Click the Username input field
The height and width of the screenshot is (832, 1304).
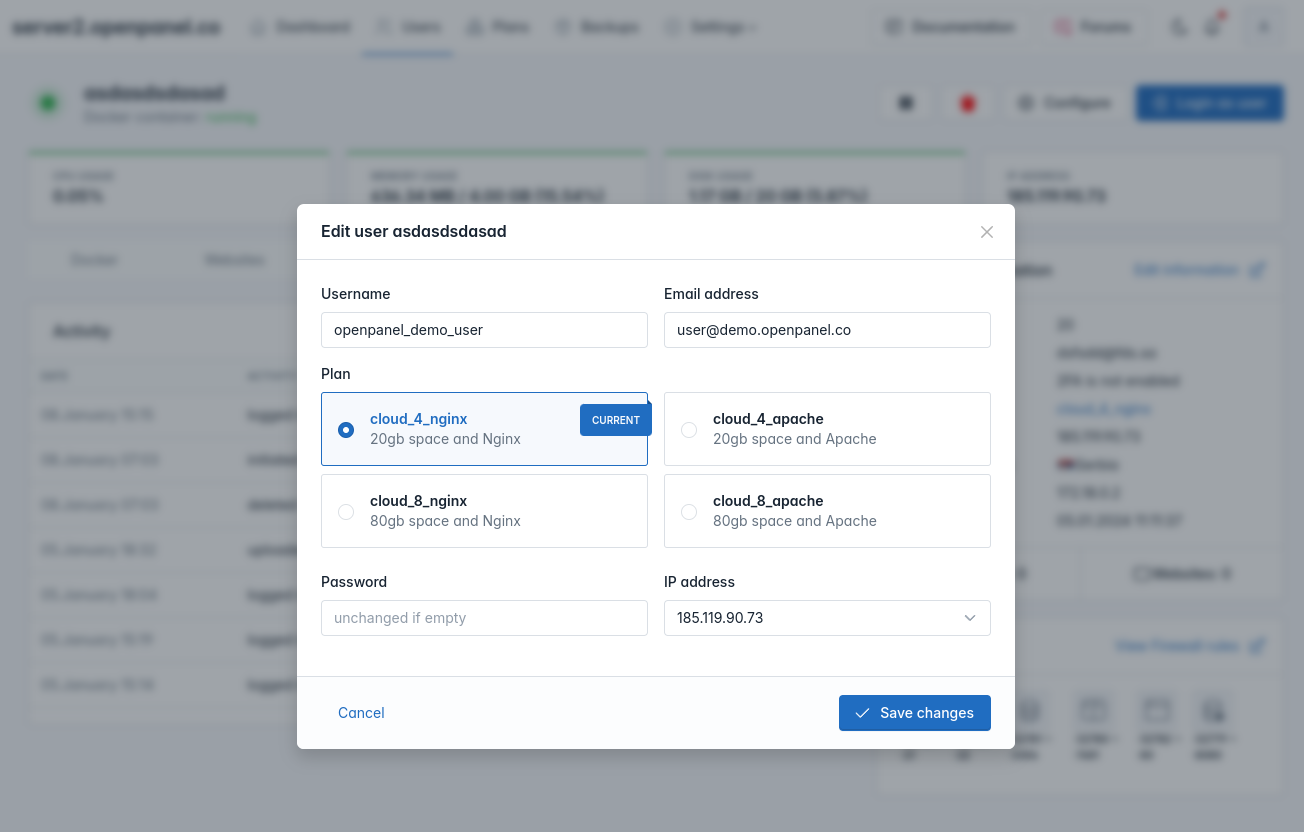pyautogui.click(x=484, y=330)
